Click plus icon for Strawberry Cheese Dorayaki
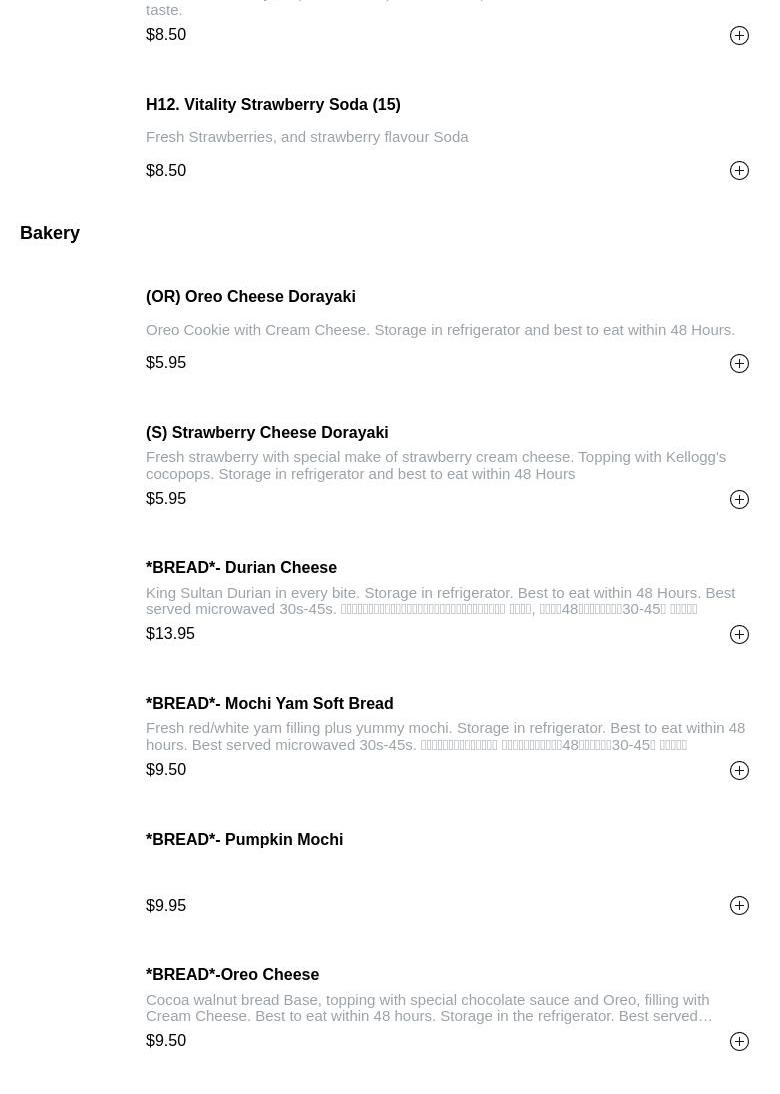Image resolution: width=780 pixels, height=1094 pixels. (739, 500)
